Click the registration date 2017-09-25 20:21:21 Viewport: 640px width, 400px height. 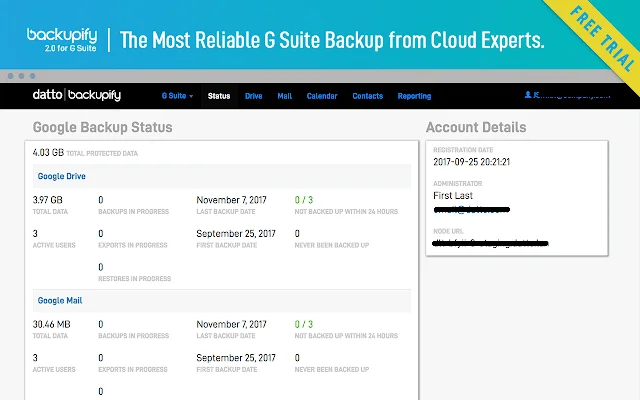tap(471, 162)
